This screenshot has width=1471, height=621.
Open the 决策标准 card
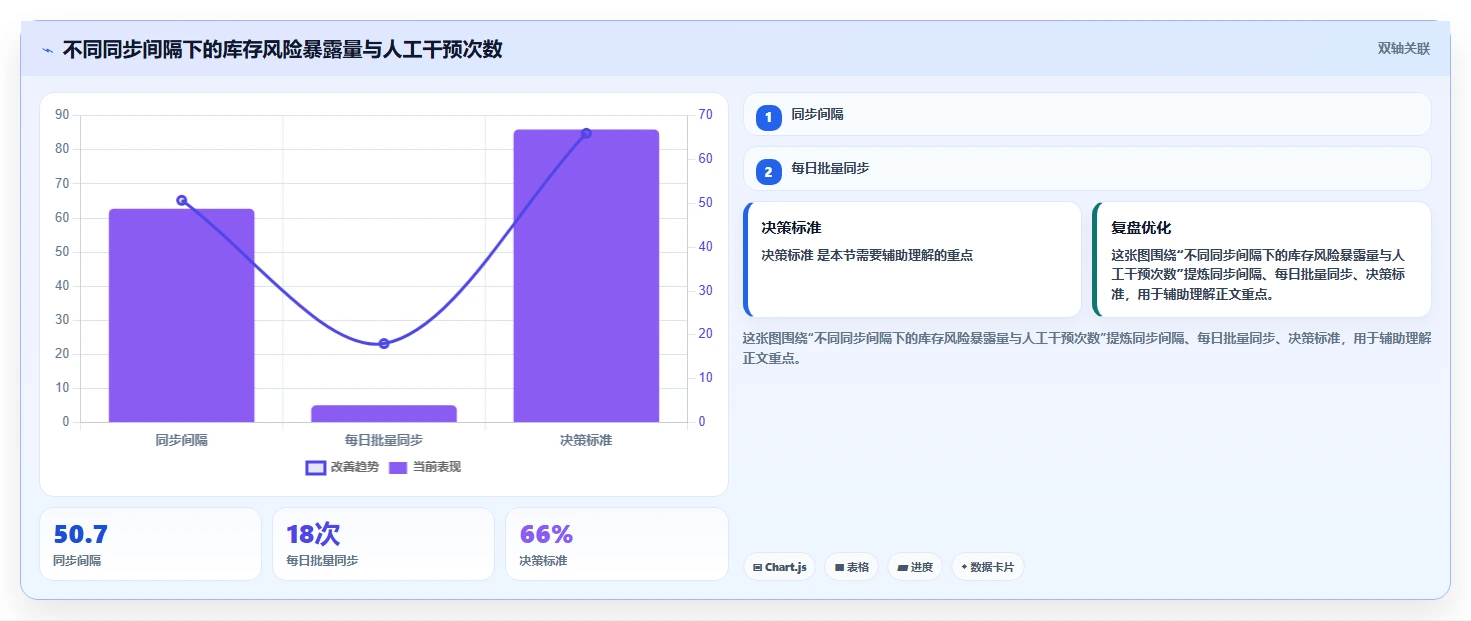point(912,260)
